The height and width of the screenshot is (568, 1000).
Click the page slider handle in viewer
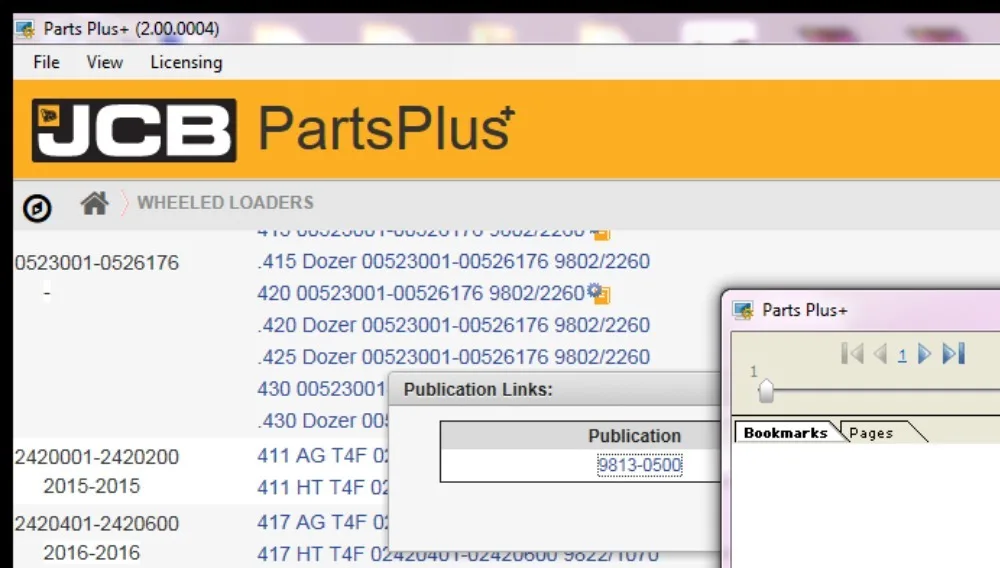coord(766,391)
